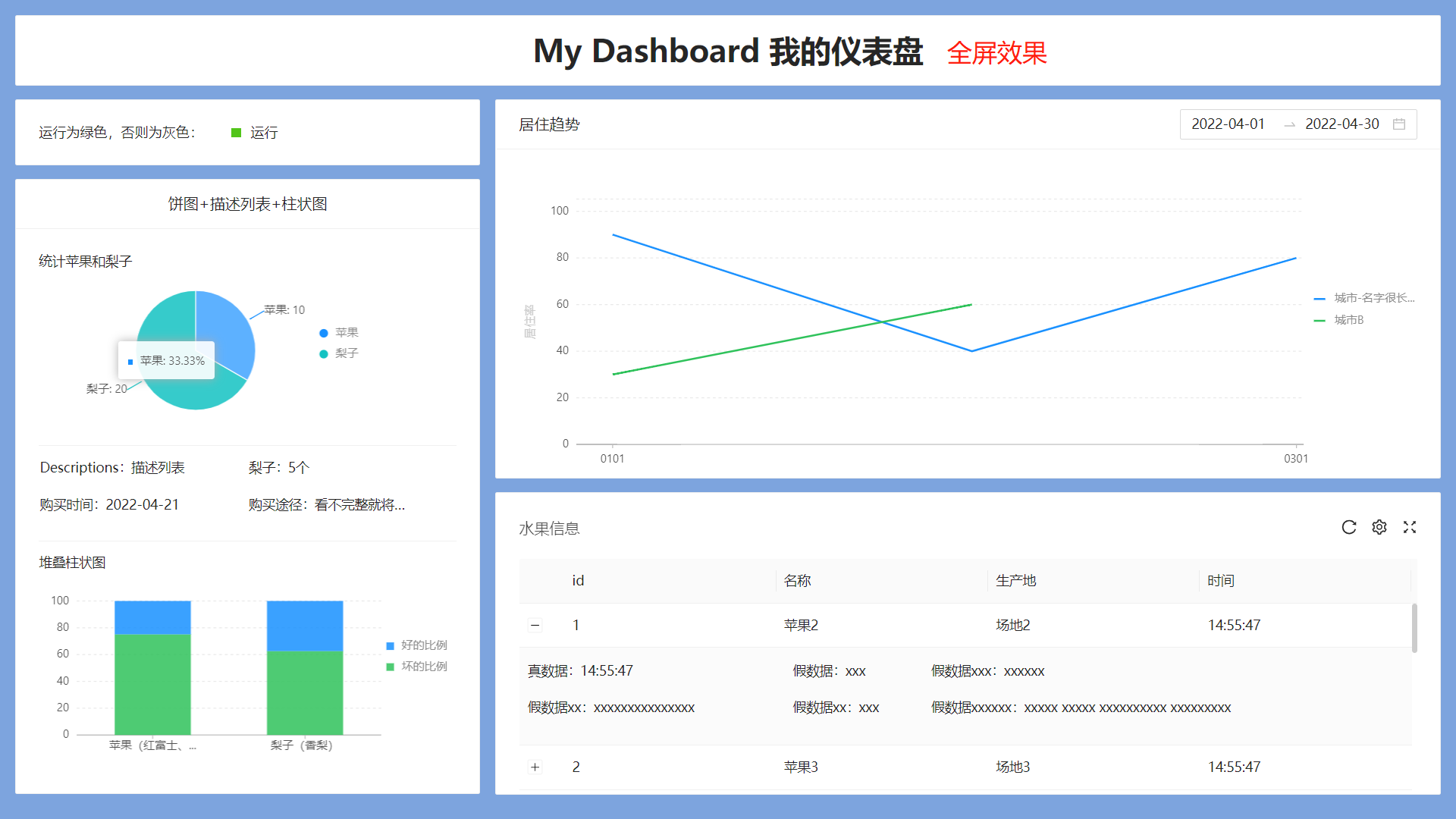
Task: Set end date field 2022-04-30
Action: coord(1341,124)
